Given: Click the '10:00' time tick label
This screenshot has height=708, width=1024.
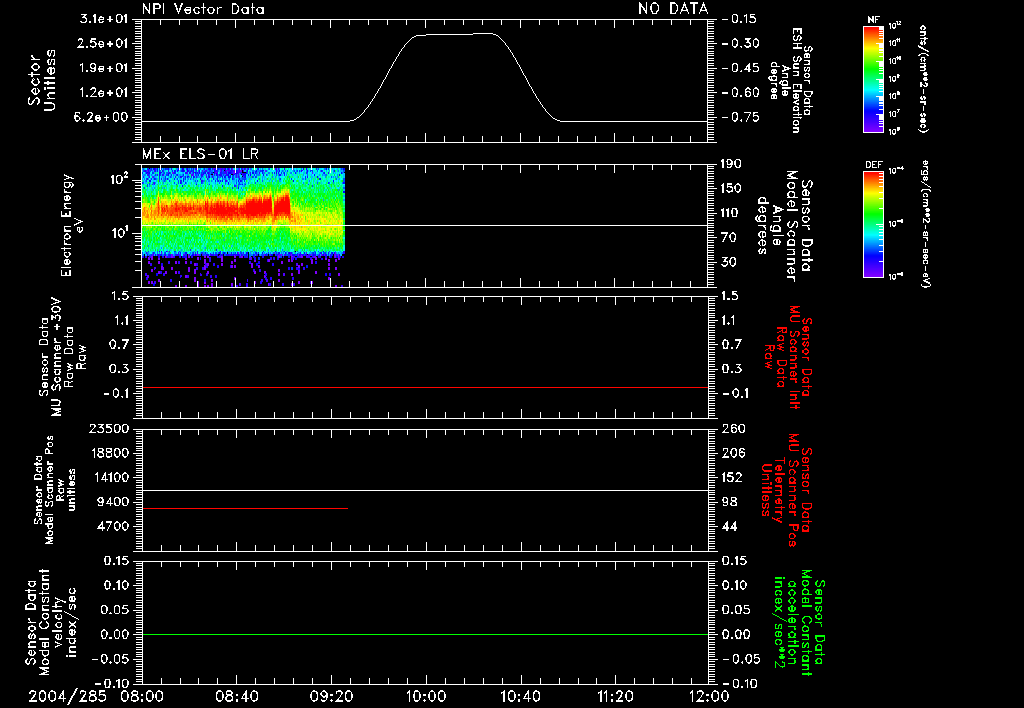Looking at the screenshot, I should pos(425,696).
